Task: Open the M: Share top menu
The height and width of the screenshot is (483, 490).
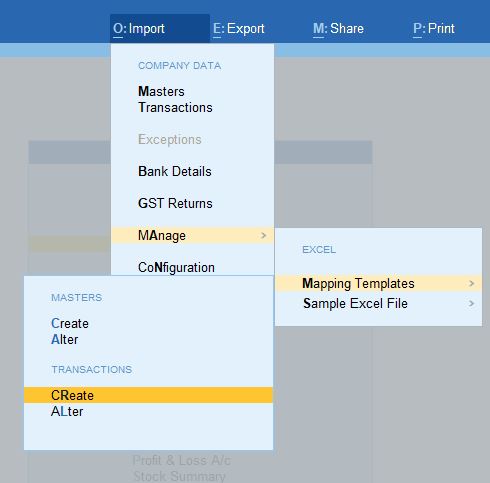Action: tap(338, 29)
